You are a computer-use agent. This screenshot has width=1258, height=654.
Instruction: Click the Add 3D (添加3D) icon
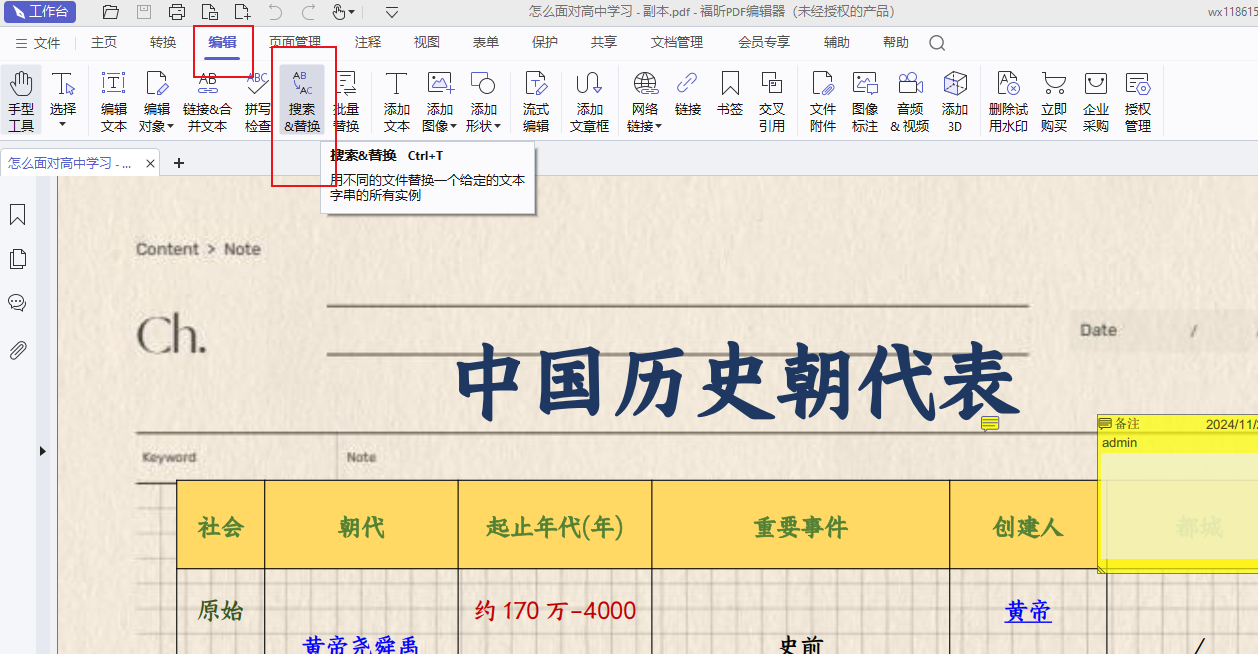[x=955, y=101]
